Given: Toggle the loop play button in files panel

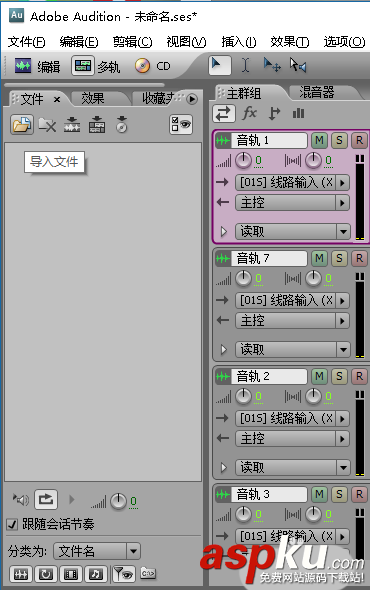Looking at the screenshot, I should coord(46,500).
